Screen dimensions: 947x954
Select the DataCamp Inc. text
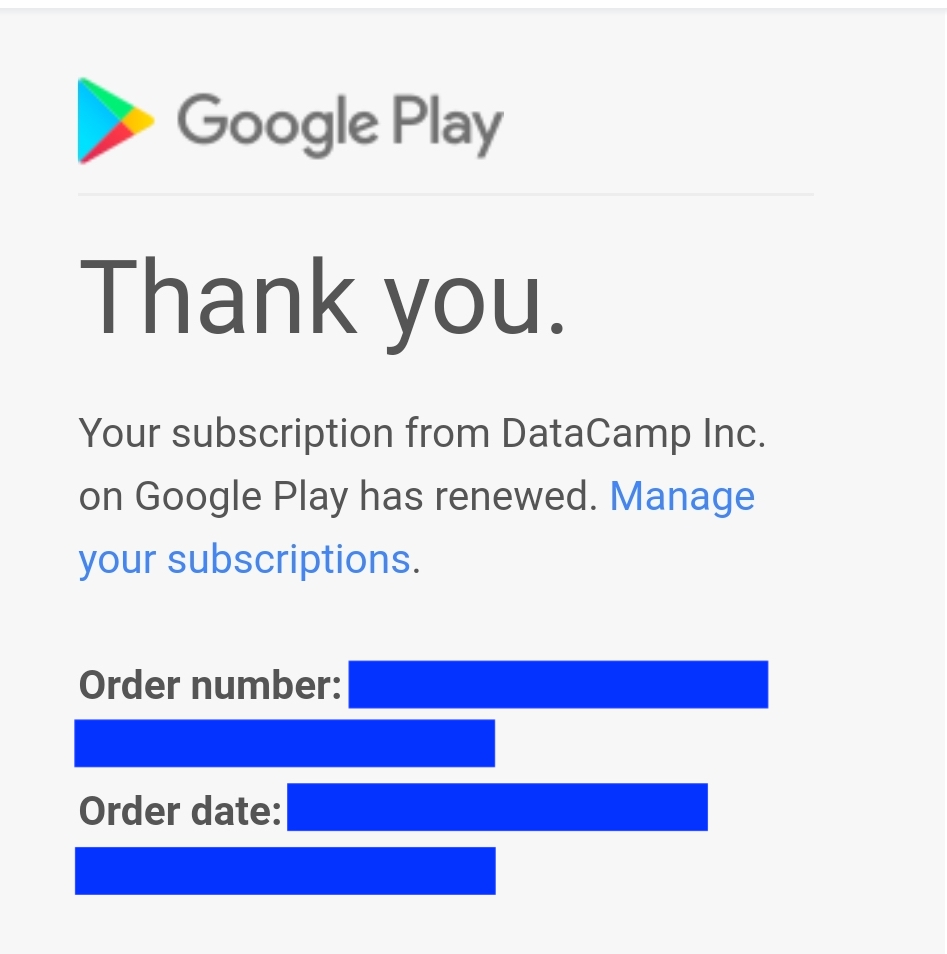point(633,434)
